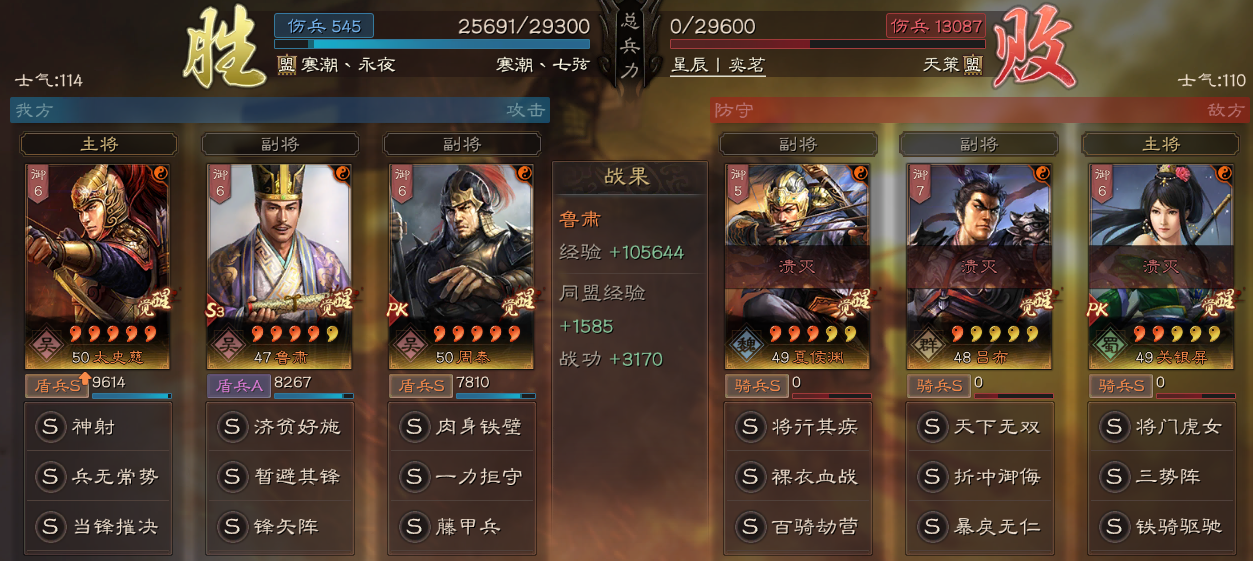Select the 铁骑驱驰 skill entry
Screen dimensions: 1253x561
(x=1162, y=526)
